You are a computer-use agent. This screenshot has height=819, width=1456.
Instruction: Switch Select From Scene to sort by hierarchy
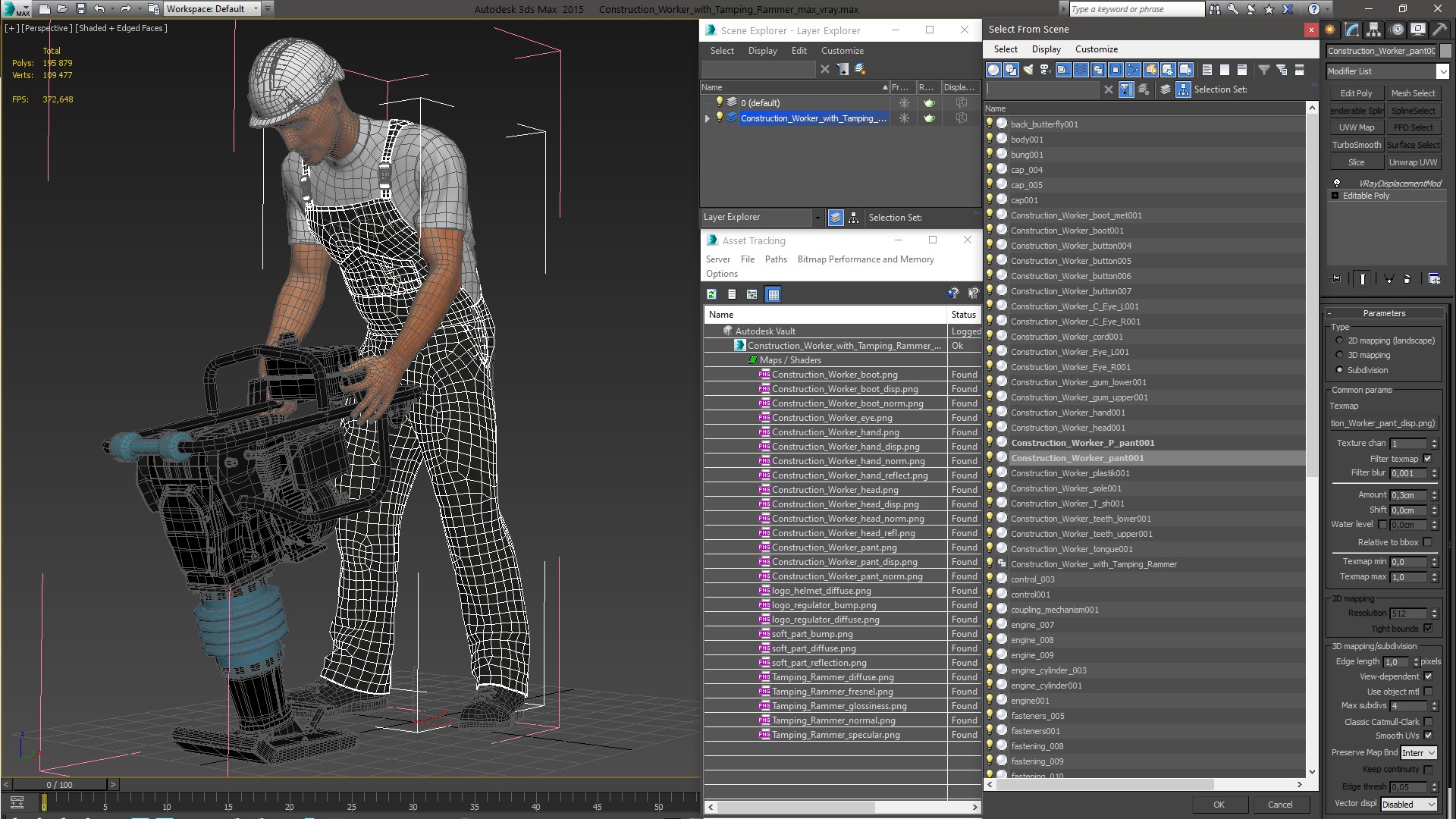coord(1183,89)
